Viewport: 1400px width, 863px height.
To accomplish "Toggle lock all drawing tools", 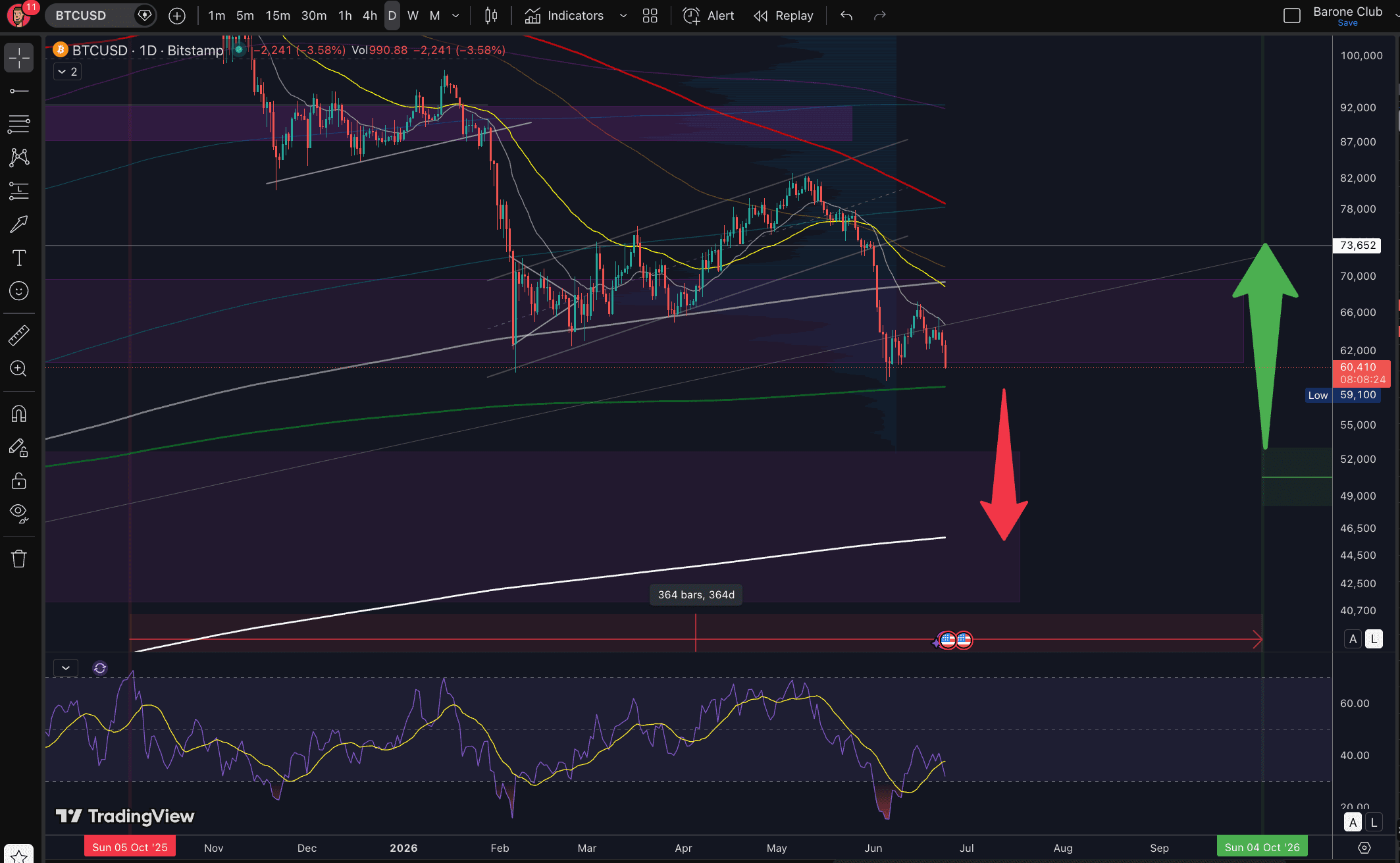I will [x=19, y=481].
